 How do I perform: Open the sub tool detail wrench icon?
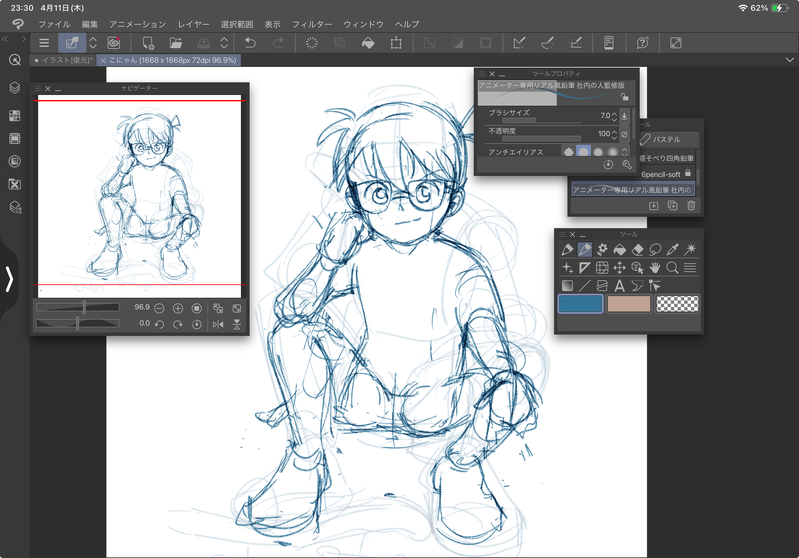[627, 164]
